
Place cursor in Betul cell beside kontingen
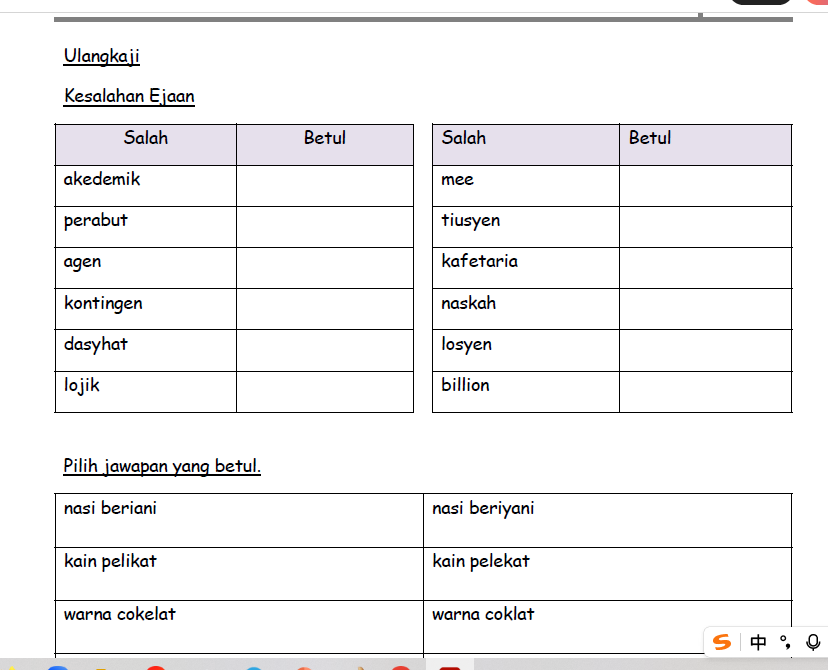[324, 309]
